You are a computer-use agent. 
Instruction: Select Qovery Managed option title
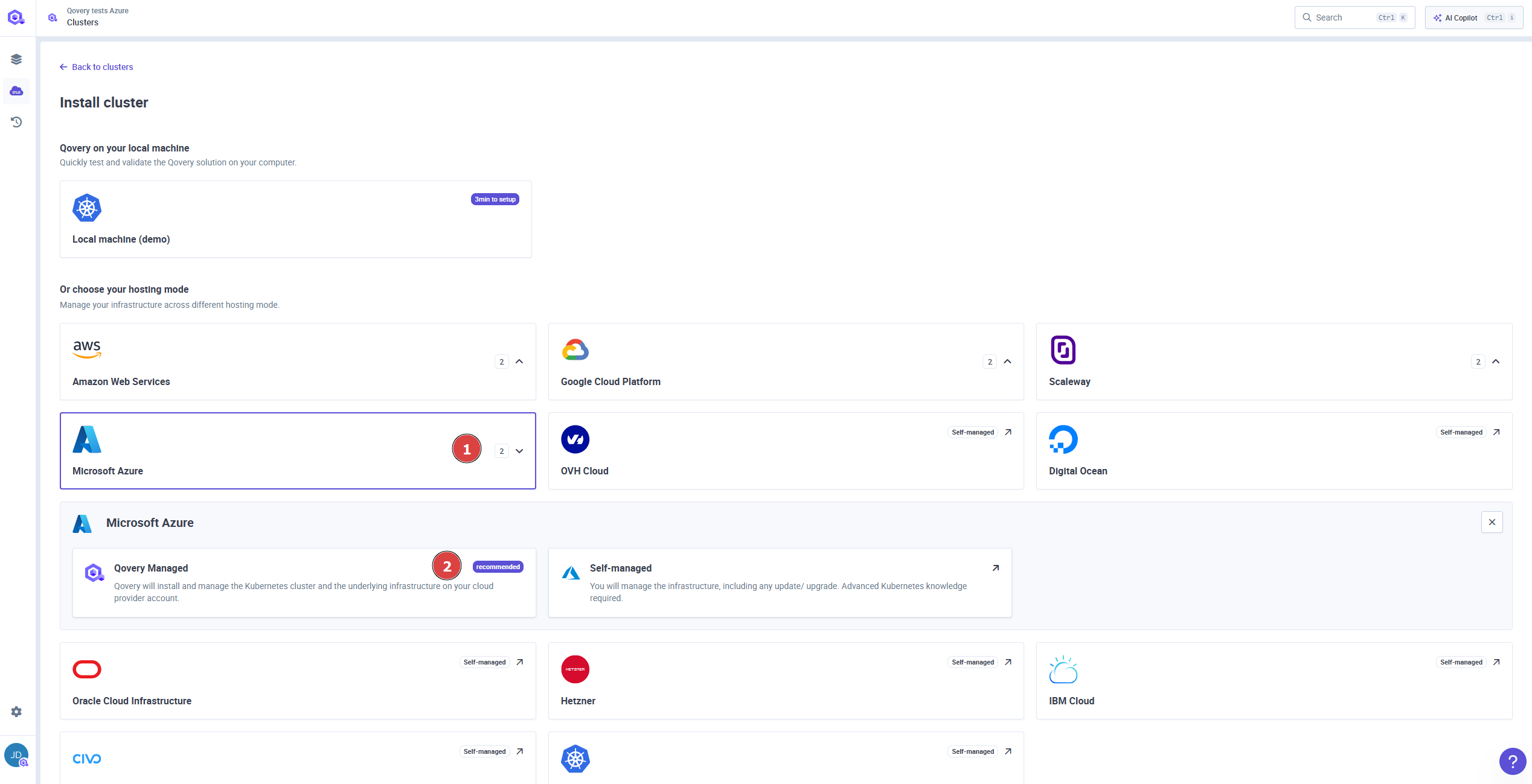pos(151,568)
